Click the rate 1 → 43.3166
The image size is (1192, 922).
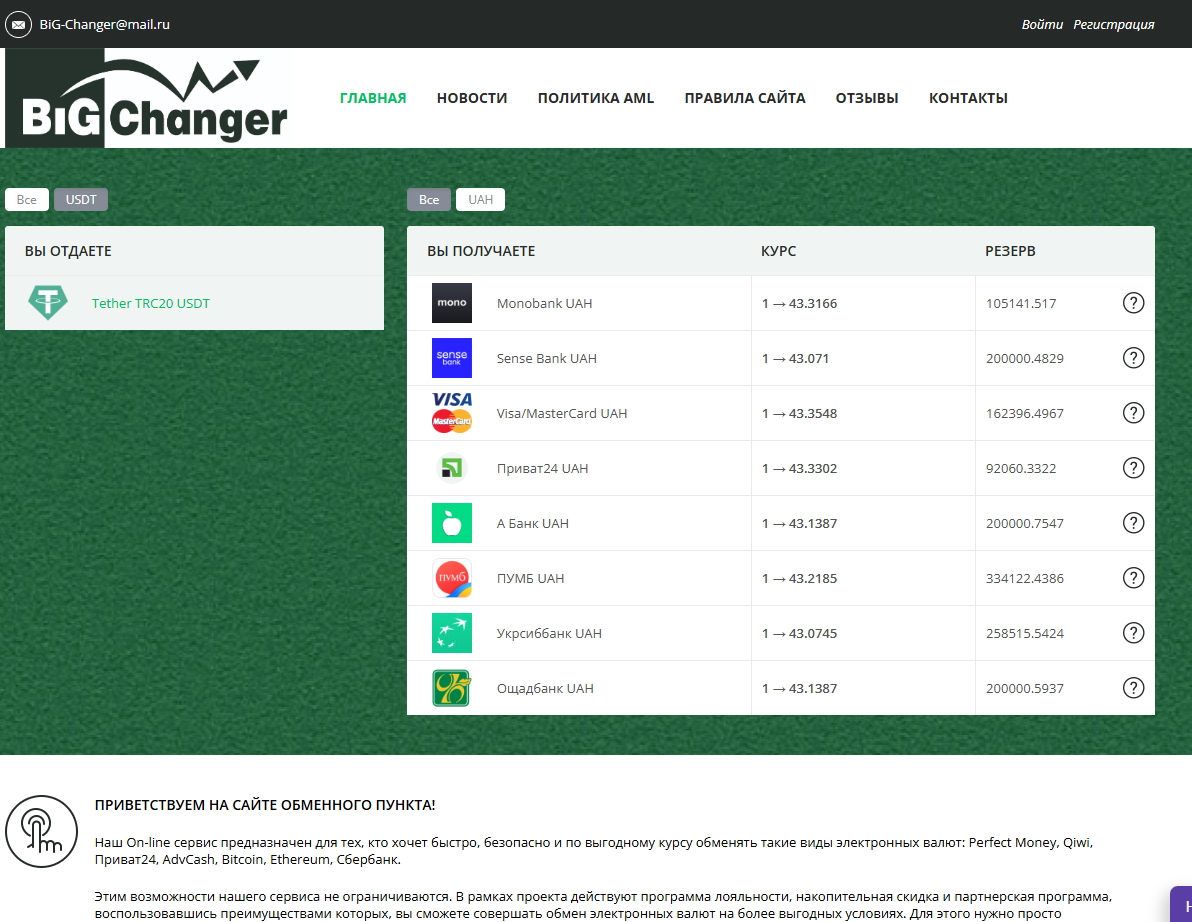coord(799,303)
